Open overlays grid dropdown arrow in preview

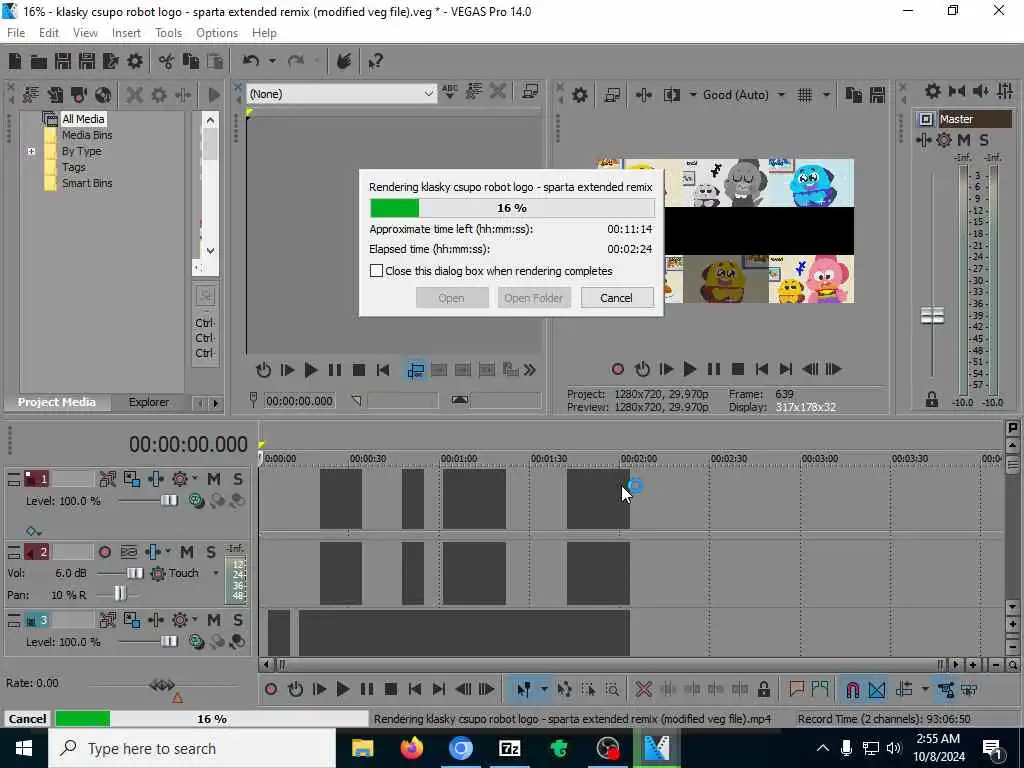pyautogui.click(x=826, y=95)
